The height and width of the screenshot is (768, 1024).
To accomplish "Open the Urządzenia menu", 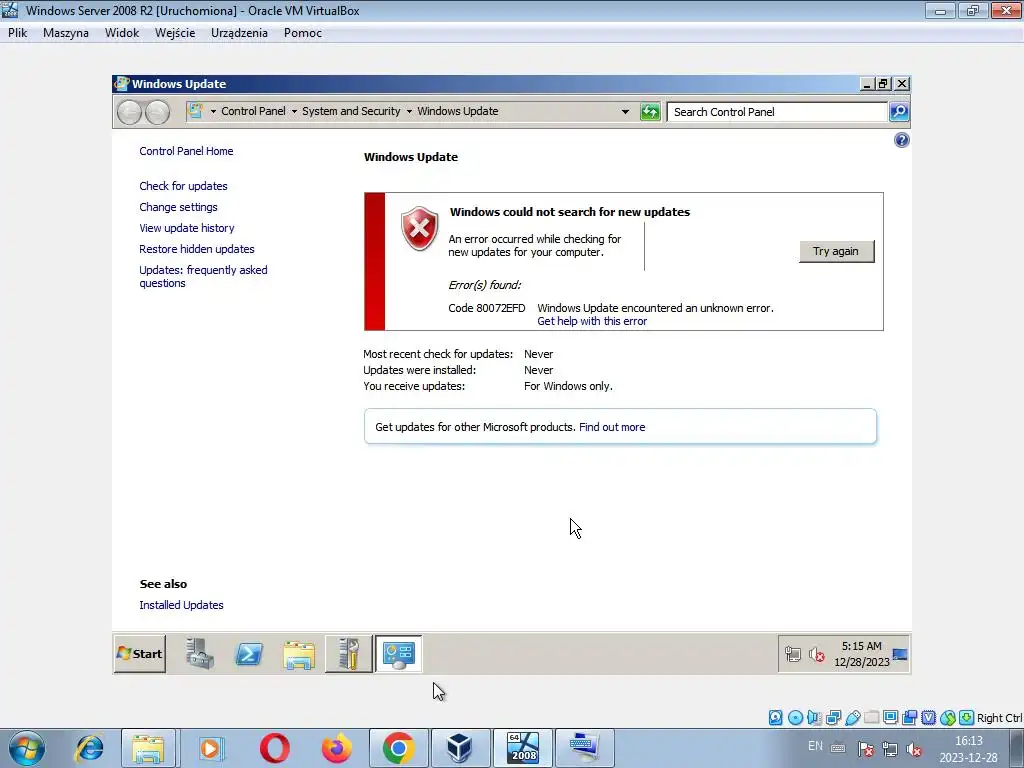I will click(239, 33).
